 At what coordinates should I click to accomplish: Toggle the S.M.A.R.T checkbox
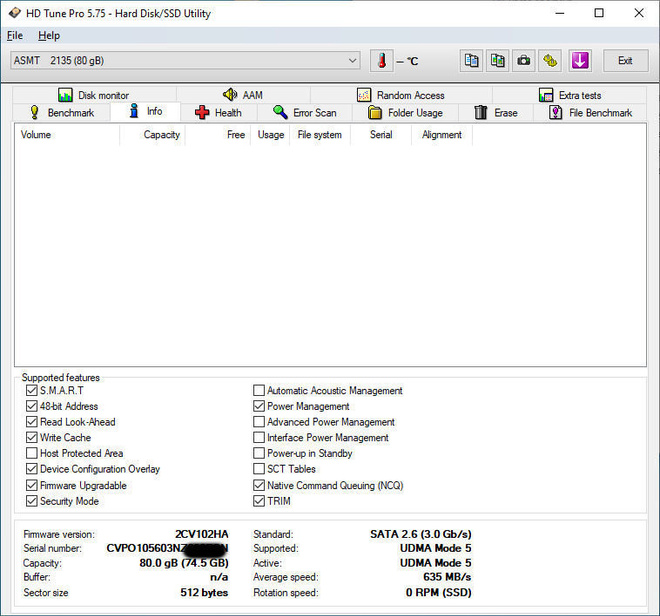32,390
